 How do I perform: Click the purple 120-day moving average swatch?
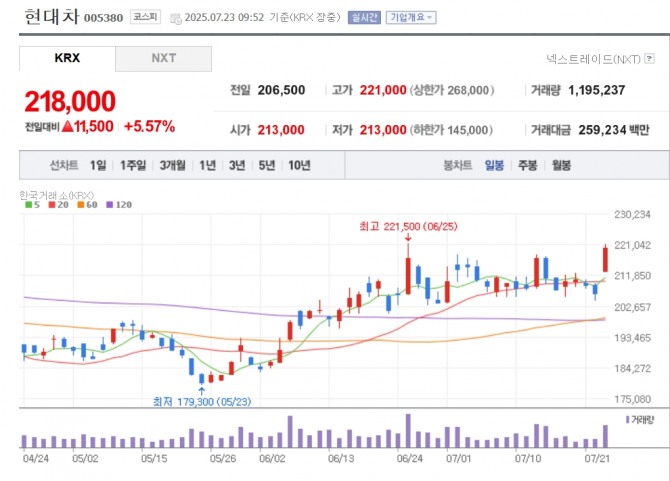tap(109, 205)
